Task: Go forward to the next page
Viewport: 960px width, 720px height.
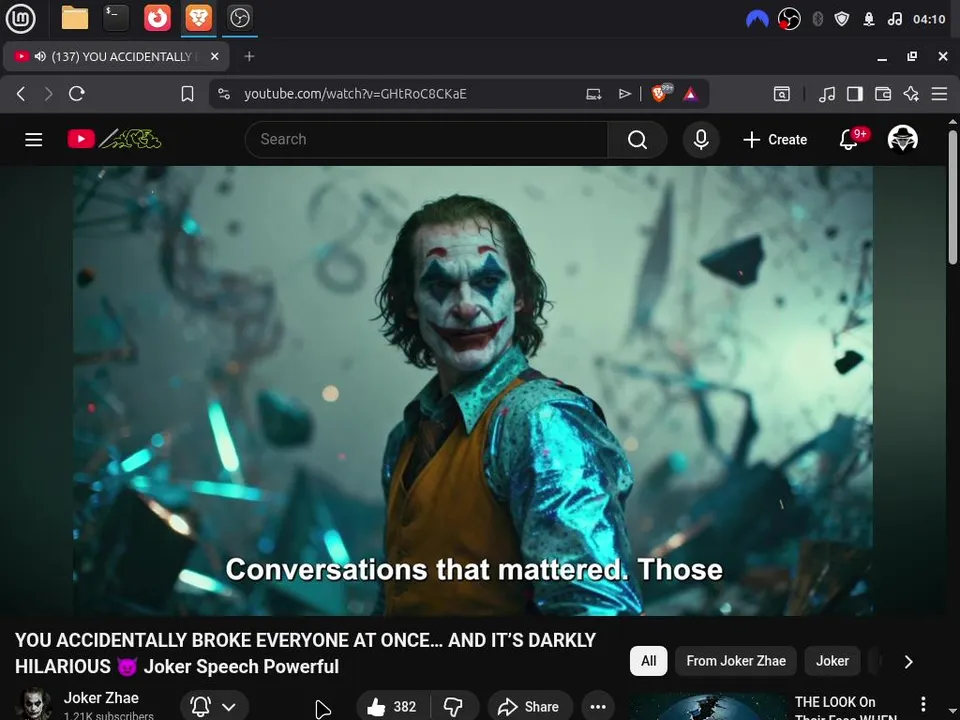Action: coord(48,94)
